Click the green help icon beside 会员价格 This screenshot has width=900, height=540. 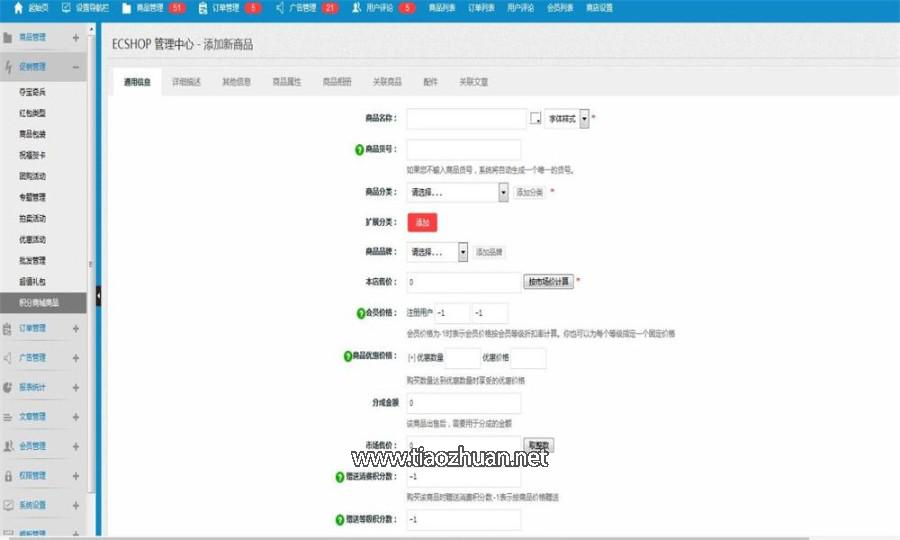click(360, 314)
